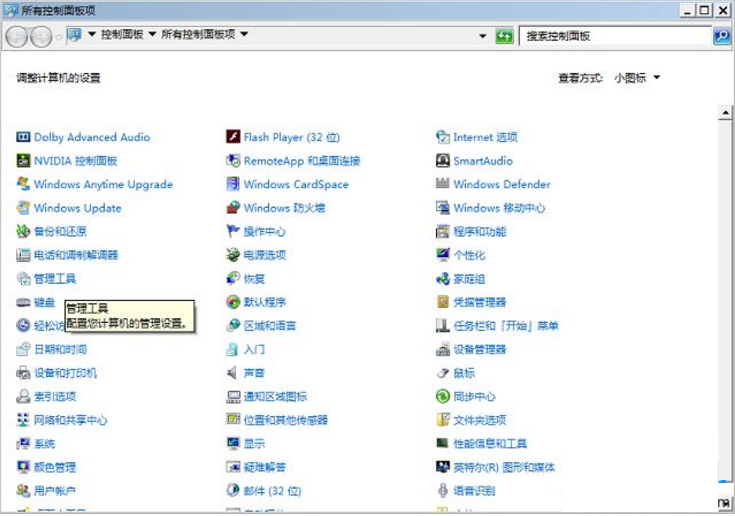Image resolution: width=735 pixels, height=516 pixels.
Task: Click the Dolby Advanced Audio icon
Action: (23, 137)
